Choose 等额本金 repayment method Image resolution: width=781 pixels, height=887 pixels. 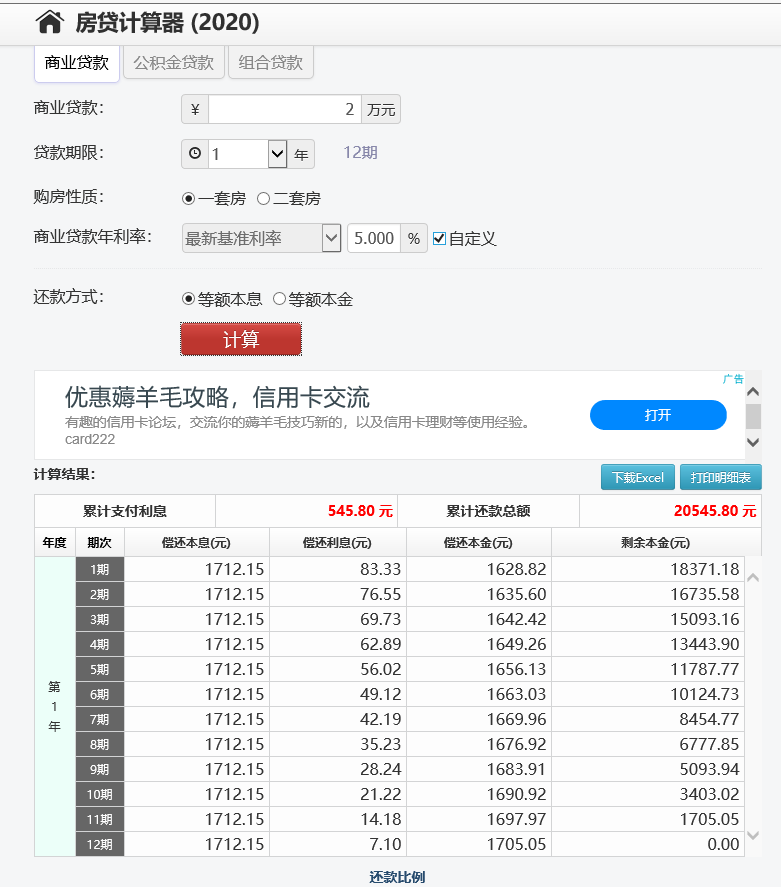(x=280, y=299)
